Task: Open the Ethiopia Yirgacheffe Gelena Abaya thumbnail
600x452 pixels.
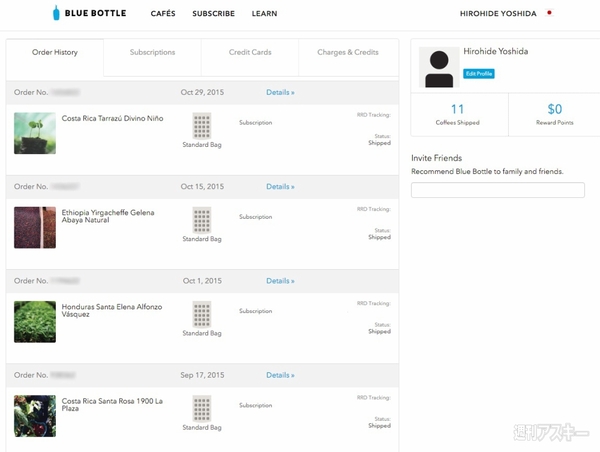Action: [x=35, y=227]
